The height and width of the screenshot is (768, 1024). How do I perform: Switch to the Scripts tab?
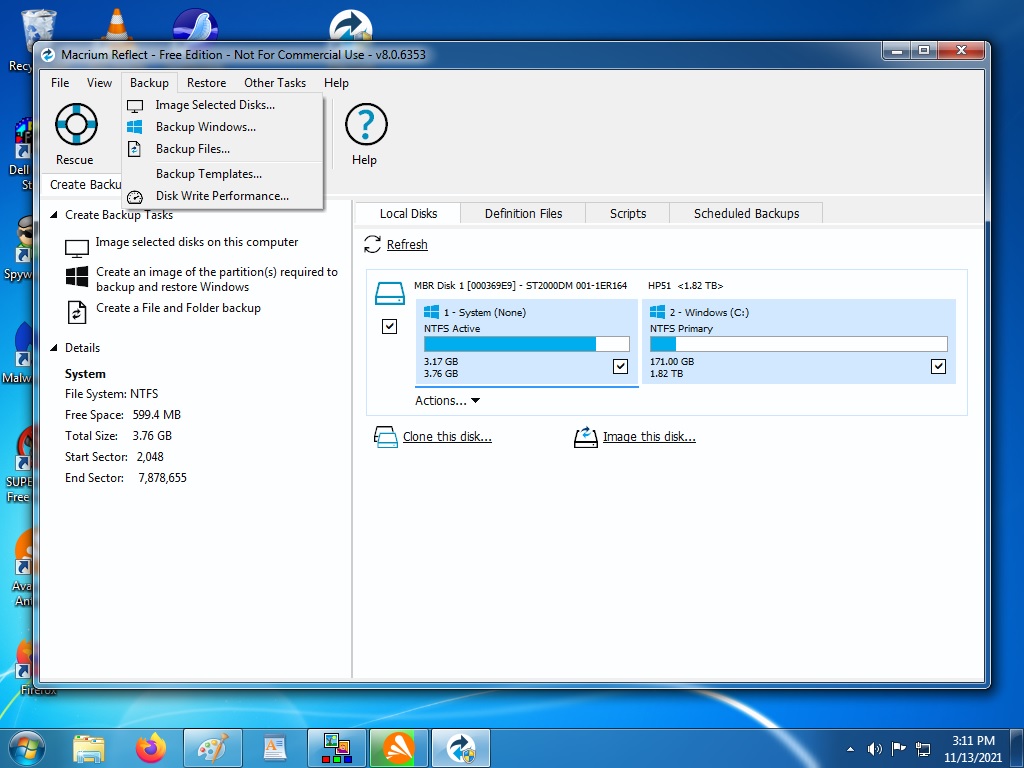tap(628, 214)
